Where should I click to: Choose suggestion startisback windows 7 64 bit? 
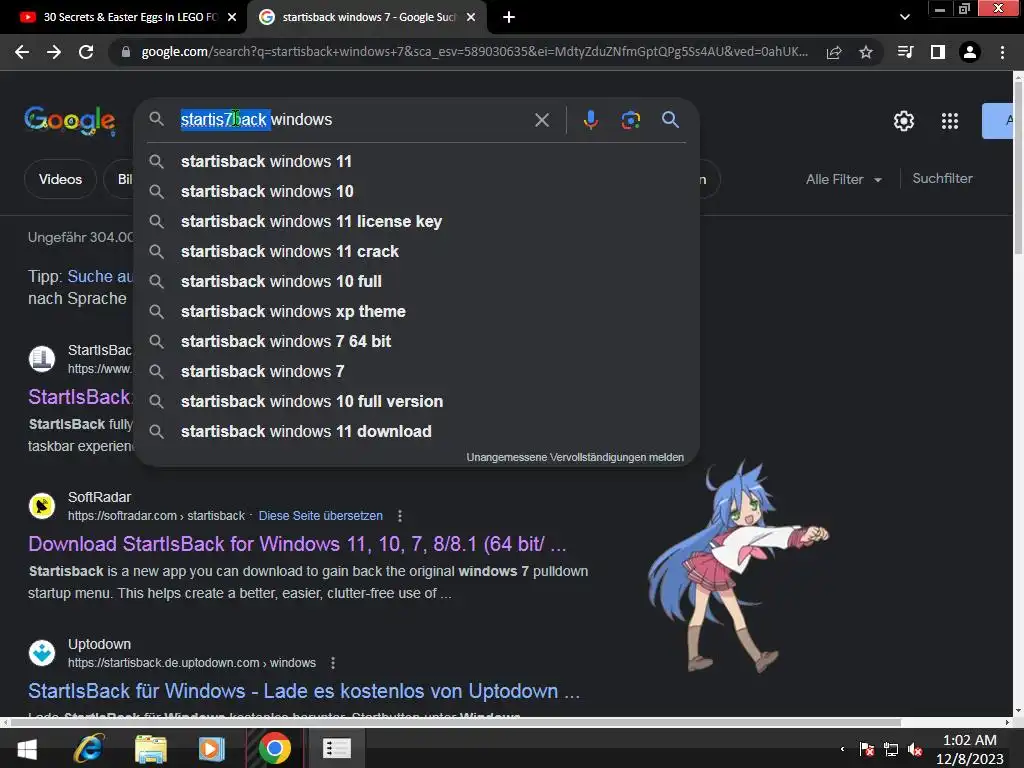click(417, 342)
